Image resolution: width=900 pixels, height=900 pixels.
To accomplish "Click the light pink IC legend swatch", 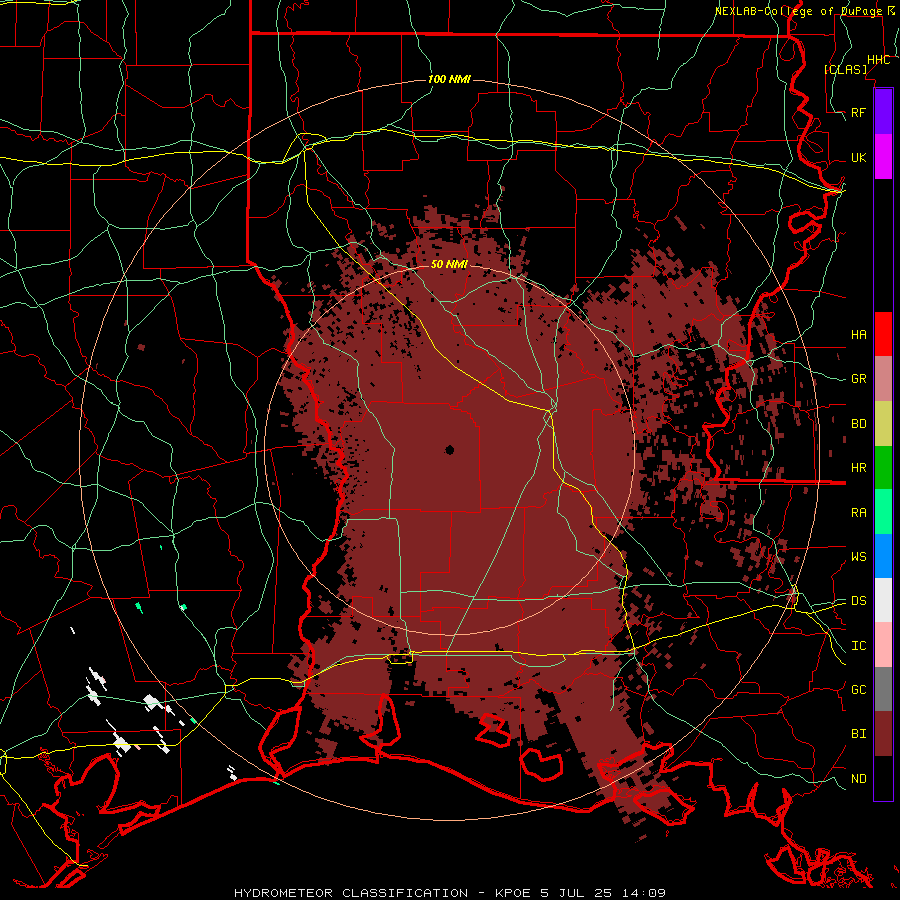I will click(x=883, y=645).
